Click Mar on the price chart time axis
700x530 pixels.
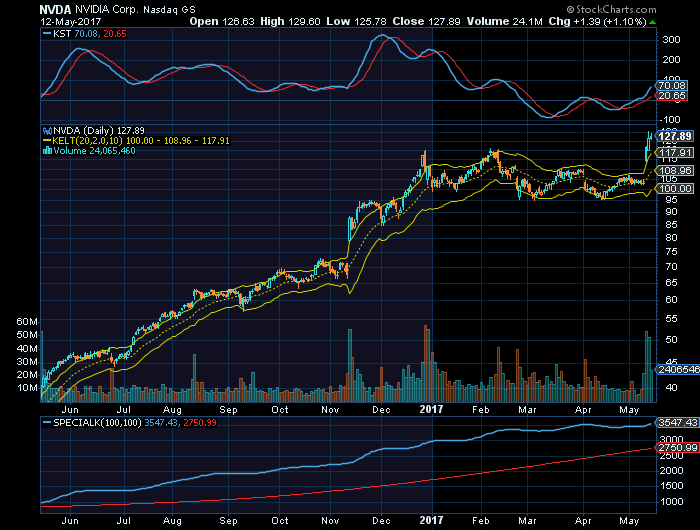point(527,410)
